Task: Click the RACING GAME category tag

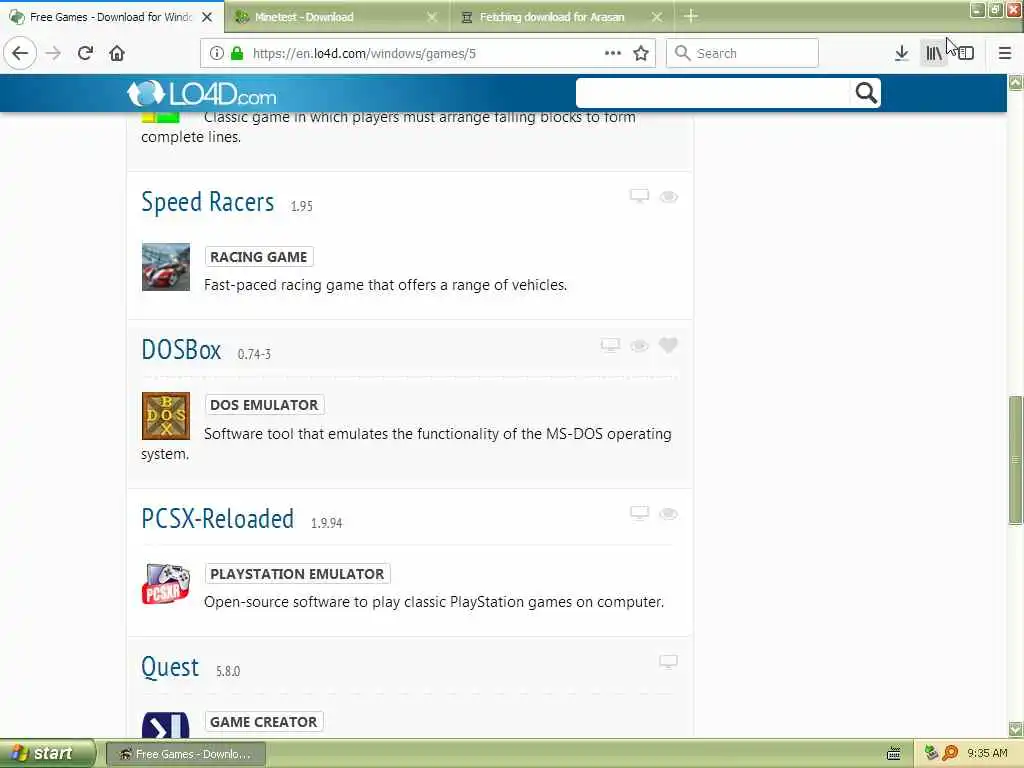Action: coord(259,257)
